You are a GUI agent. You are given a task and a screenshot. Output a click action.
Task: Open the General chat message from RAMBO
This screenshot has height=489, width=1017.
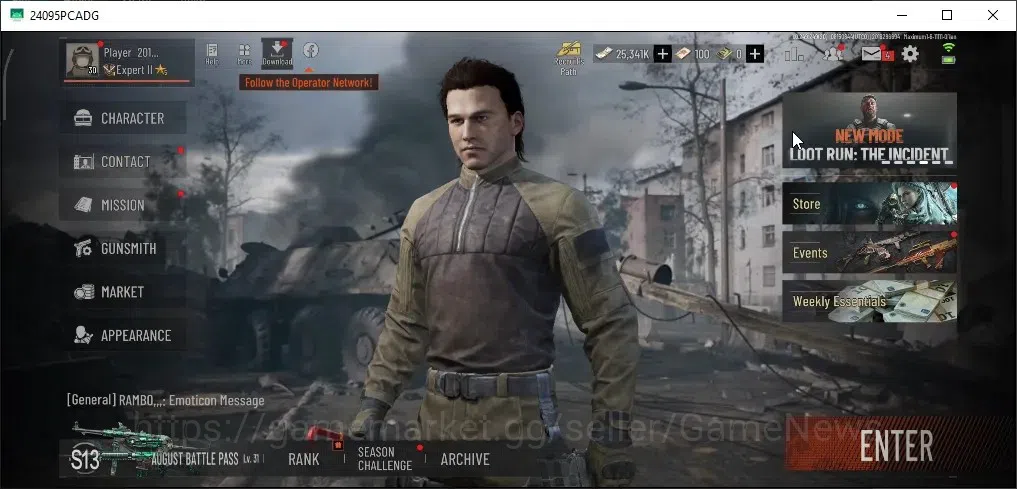[x=165, y=400]
